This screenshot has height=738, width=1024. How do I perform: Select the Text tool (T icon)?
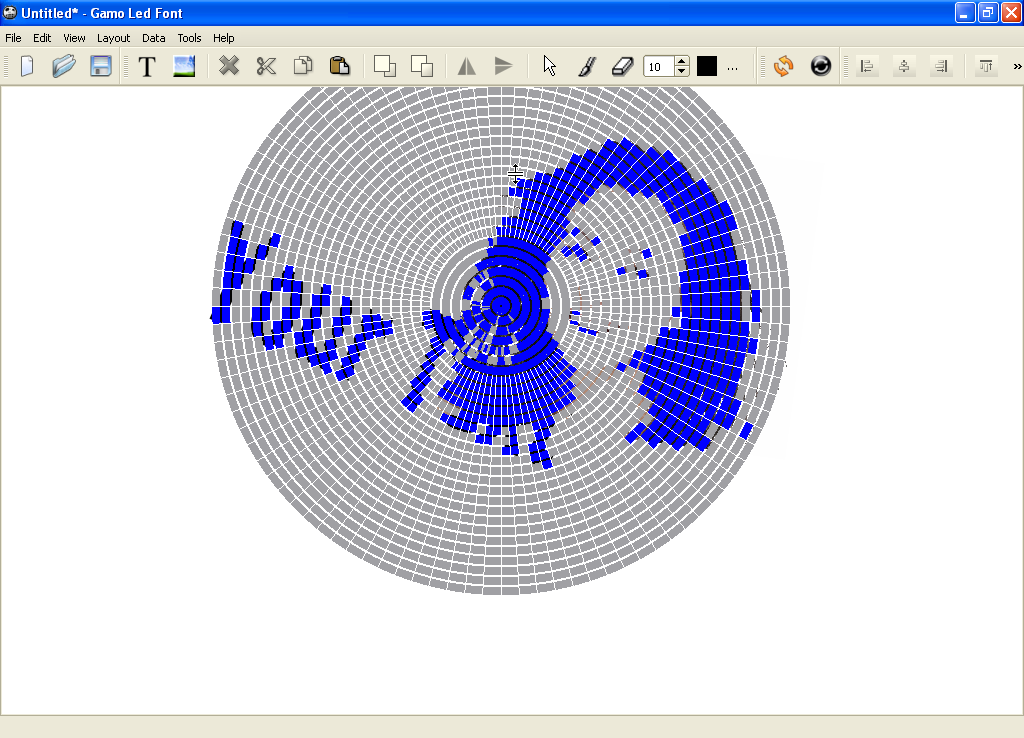point(147,66)
